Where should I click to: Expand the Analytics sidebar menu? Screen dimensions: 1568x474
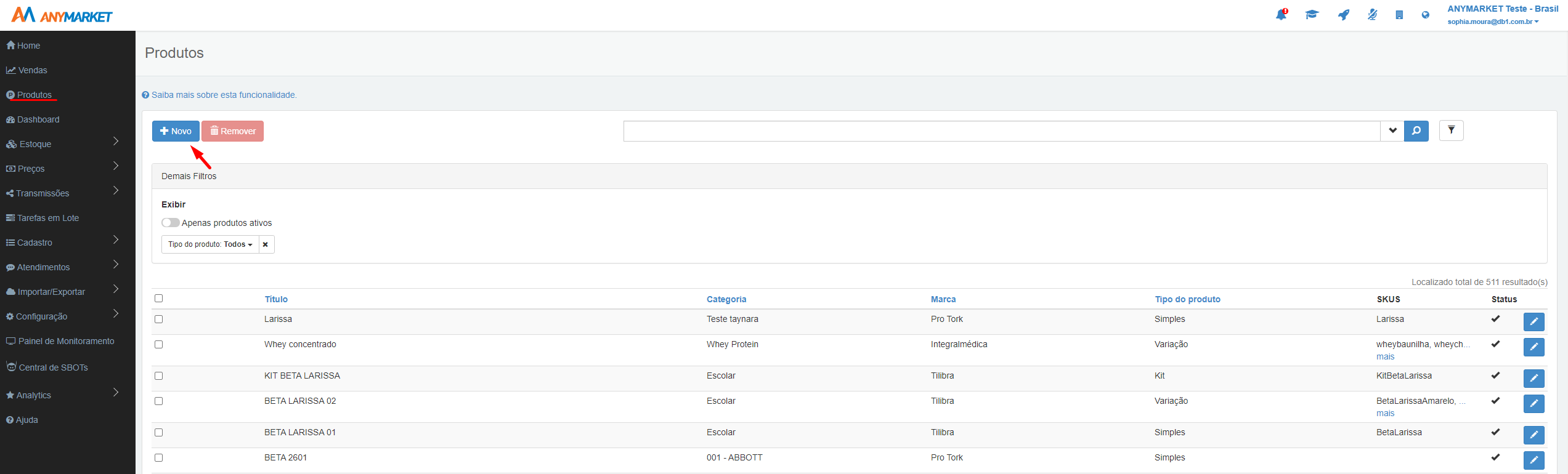(116, 393)
